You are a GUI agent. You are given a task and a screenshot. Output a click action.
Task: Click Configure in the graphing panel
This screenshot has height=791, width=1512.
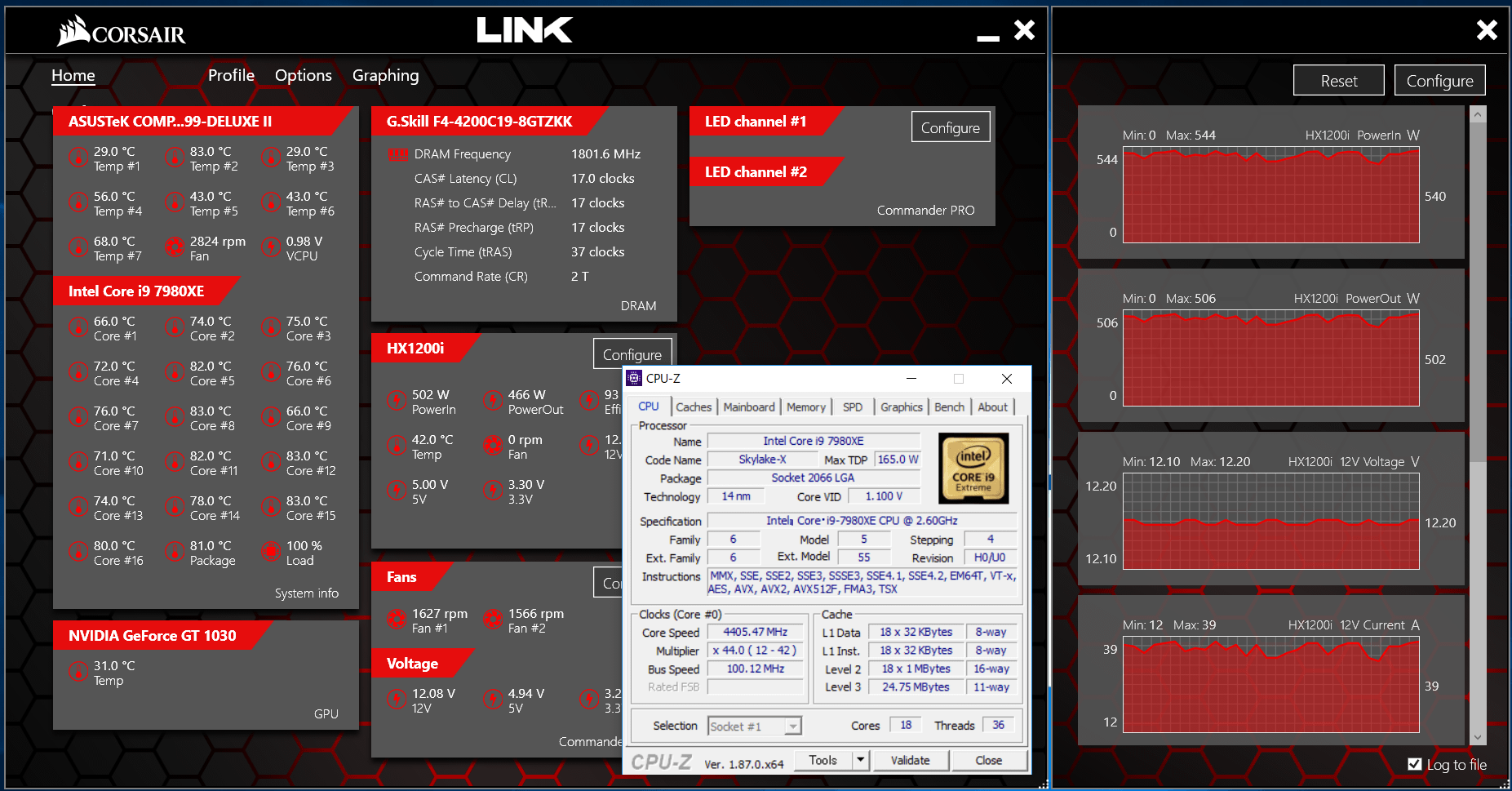tap(1440, 81)
